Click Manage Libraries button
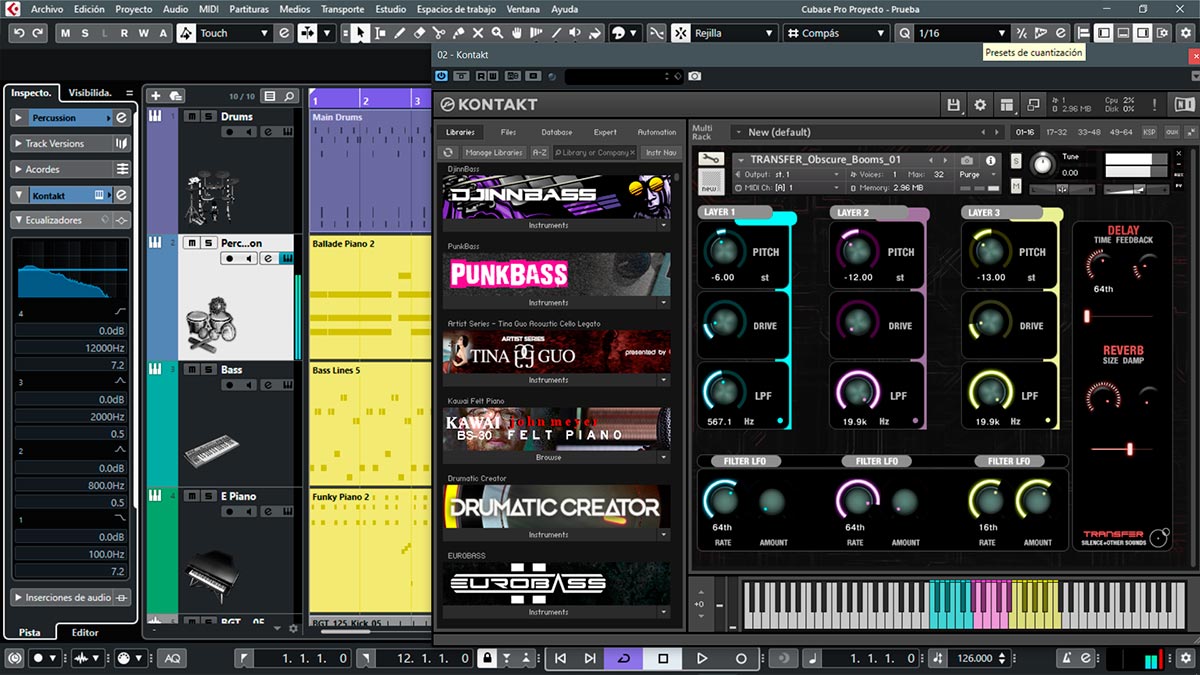 point(493,152)
